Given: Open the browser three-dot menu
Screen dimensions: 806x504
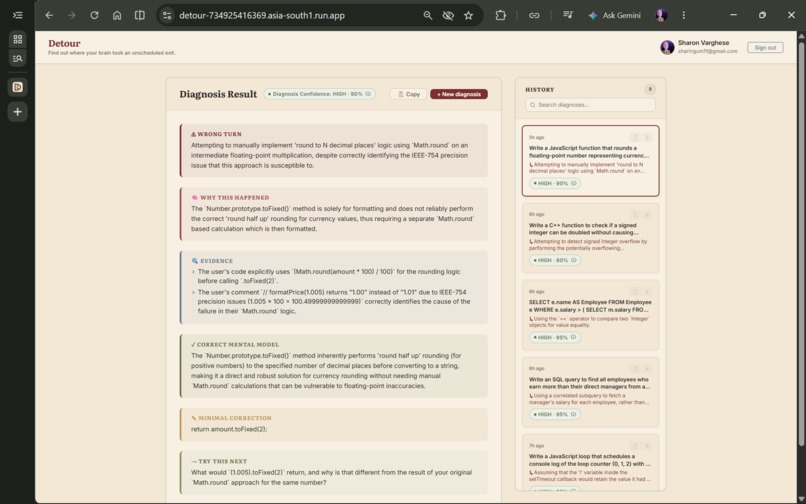Looking at the screenshot, I should pos(684,15).
